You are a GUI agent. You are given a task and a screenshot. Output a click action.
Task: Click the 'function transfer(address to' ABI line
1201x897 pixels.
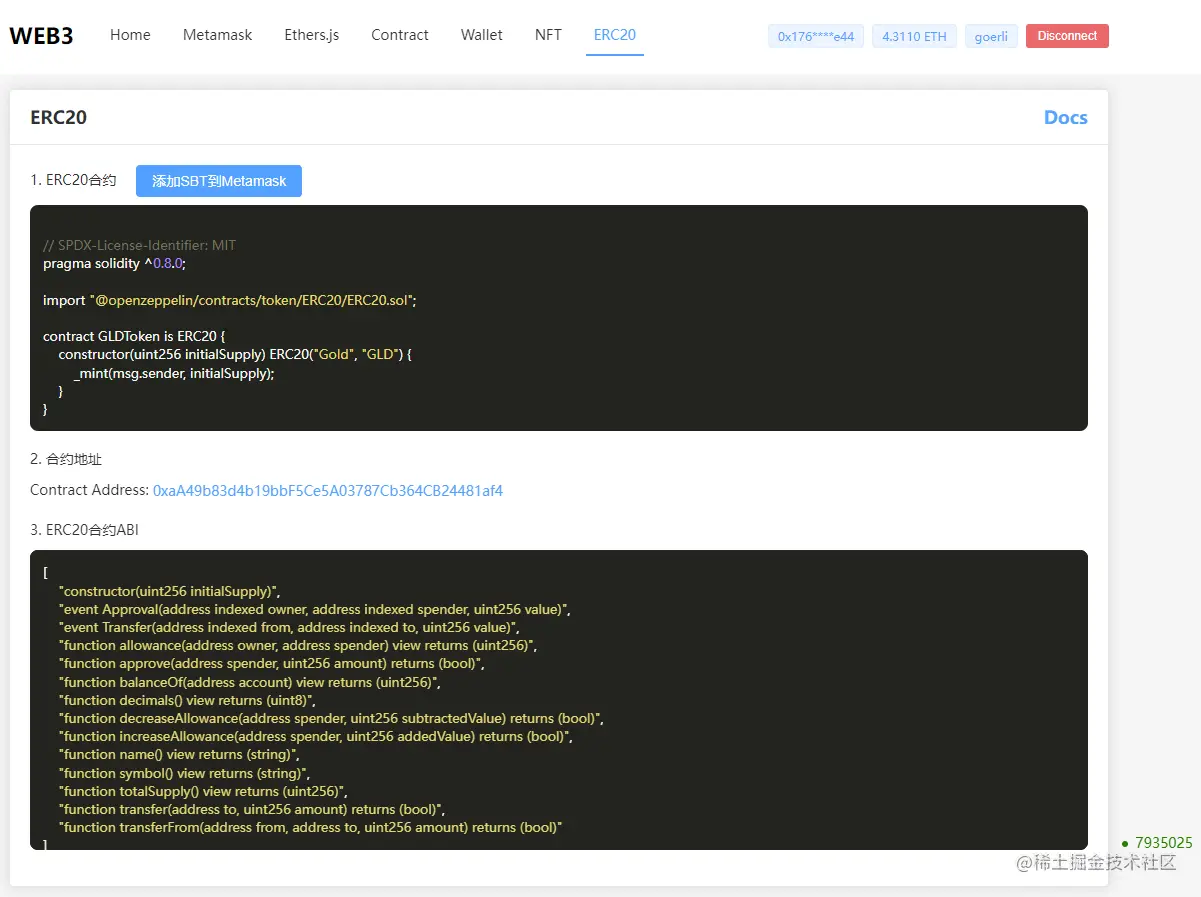pos(252,809)
